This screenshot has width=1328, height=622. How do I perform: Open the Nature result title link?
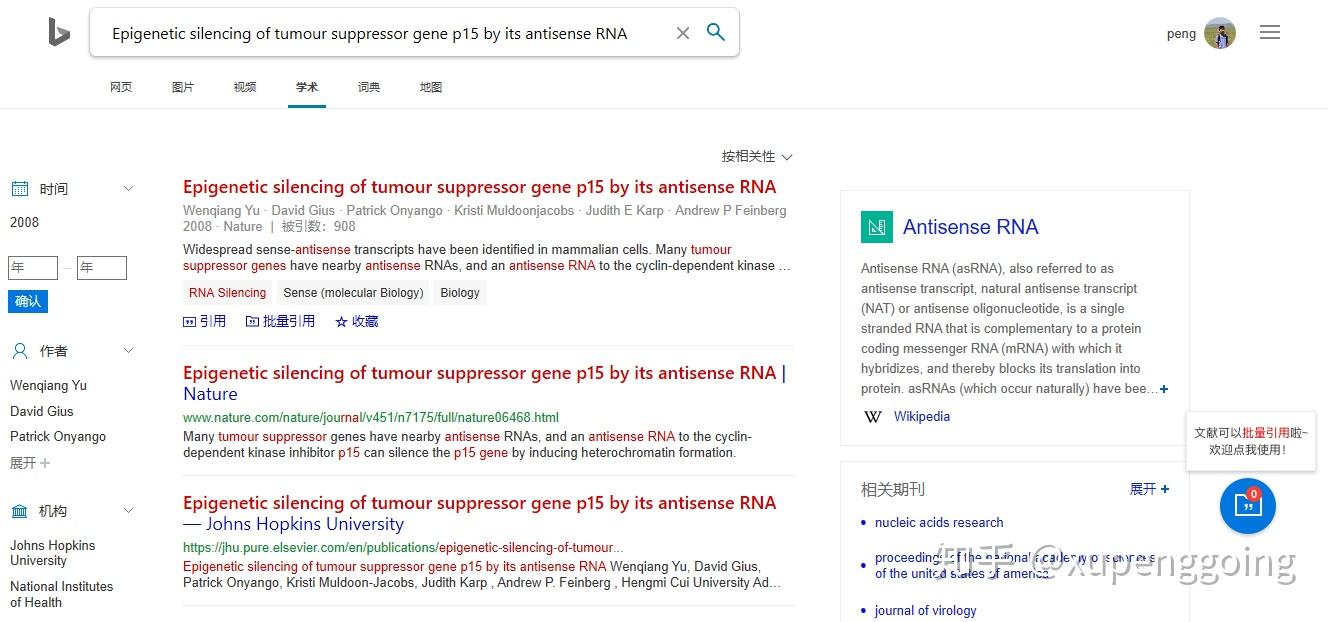(485, 383)
